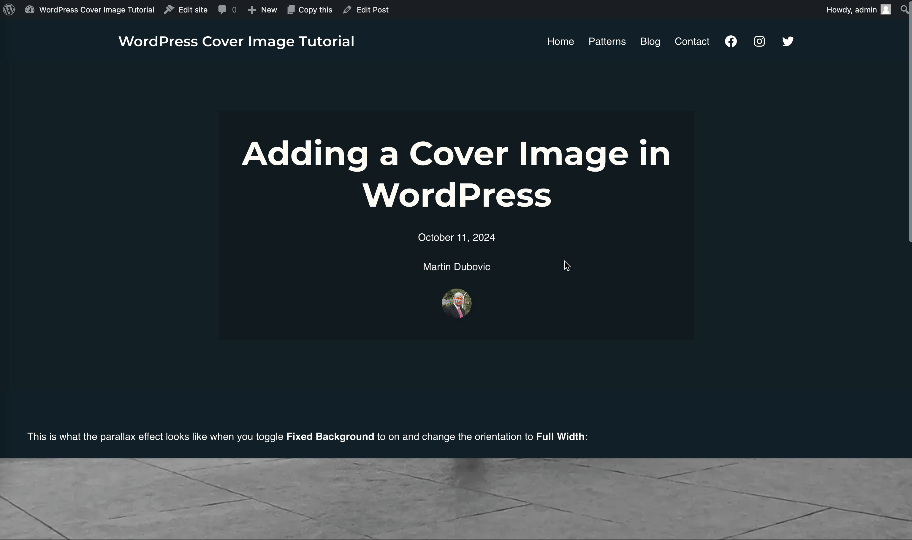Click the site title in the header

(236, 41)
